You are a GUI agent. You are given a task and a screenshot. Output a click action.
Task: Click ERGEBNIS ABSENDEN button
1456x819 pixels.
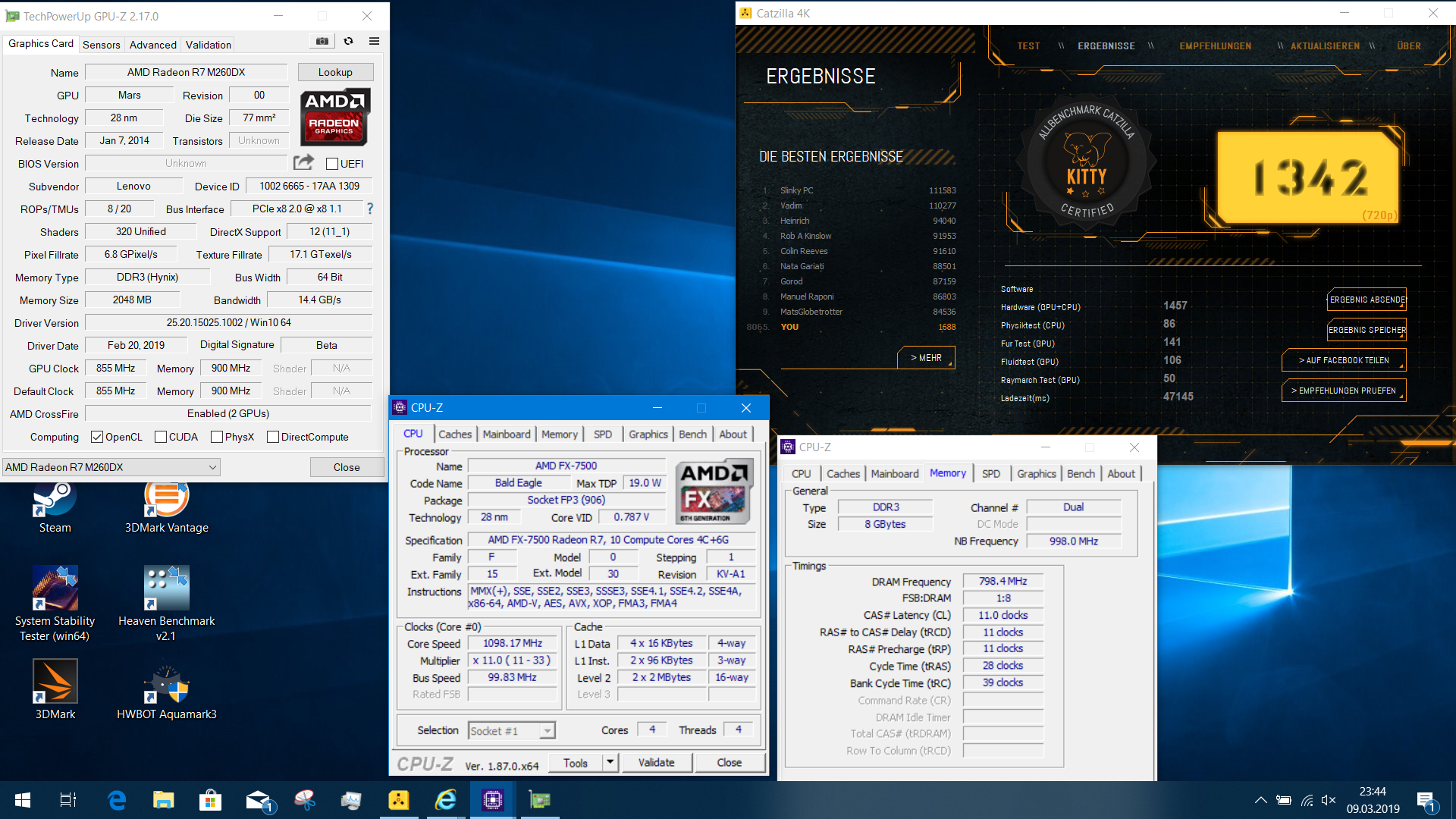point(1367,300)
